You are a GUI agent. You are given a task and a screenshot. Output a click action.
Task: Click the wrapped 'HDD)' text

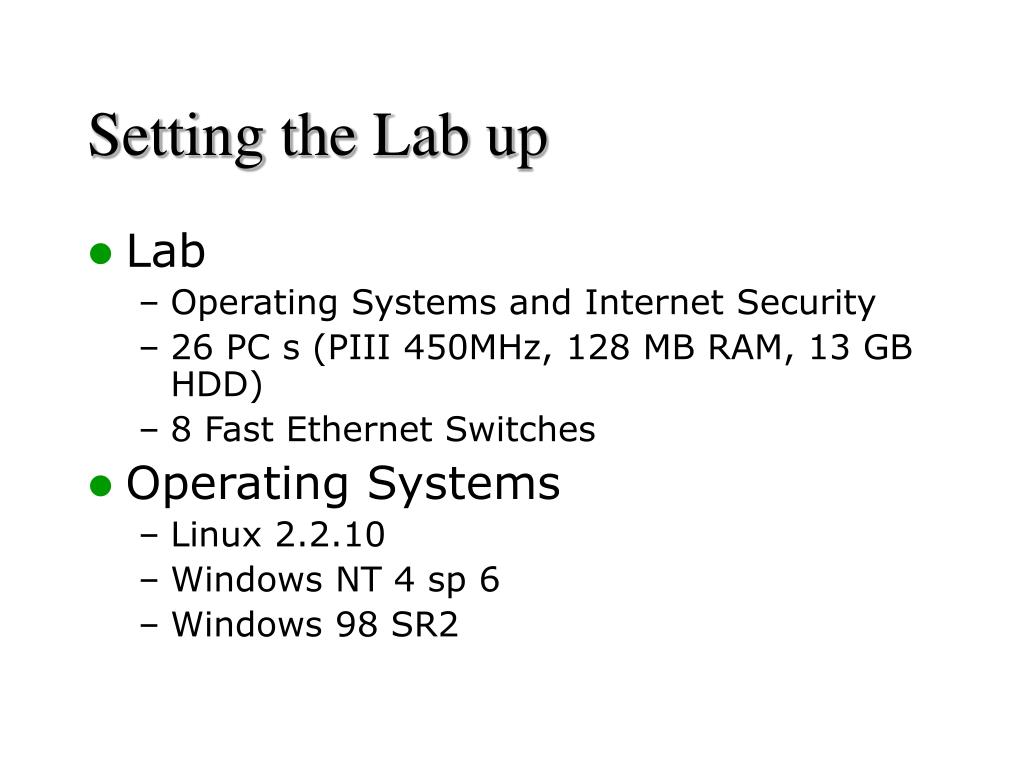coord(217,385)
